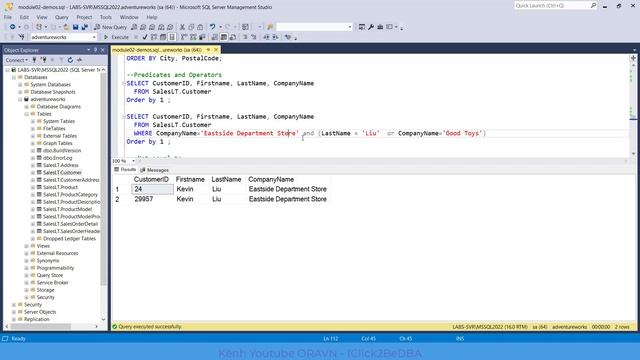The image size is (640, 360).
Task: Click the CompanyName column header
Action: coord(271,180)
